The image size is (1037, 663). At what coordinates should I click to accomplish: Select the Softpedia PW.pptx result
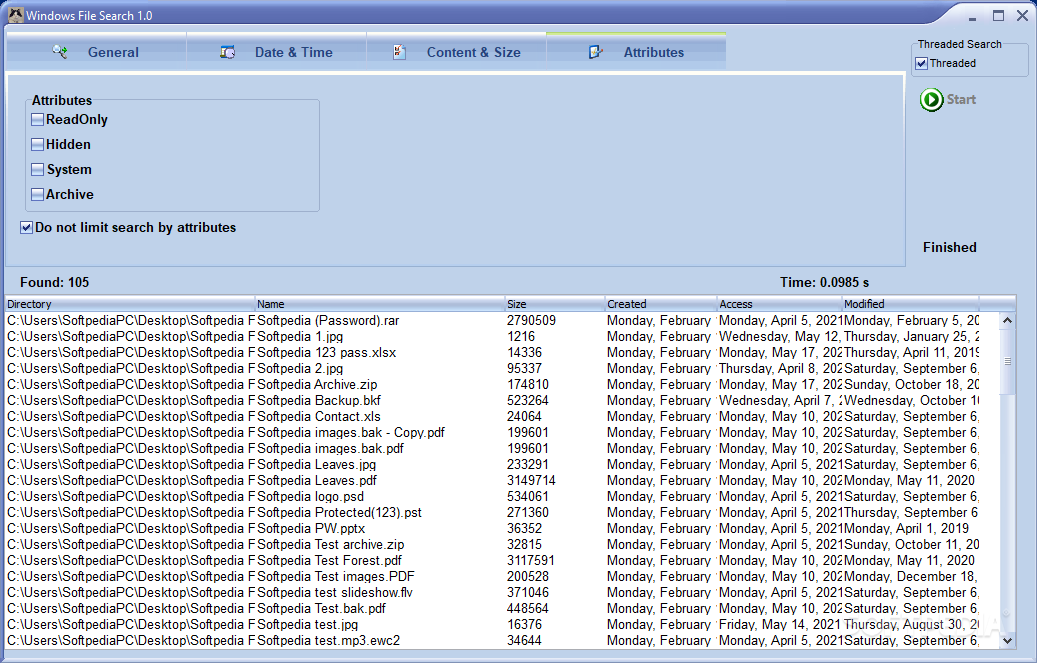coord(493,528)
